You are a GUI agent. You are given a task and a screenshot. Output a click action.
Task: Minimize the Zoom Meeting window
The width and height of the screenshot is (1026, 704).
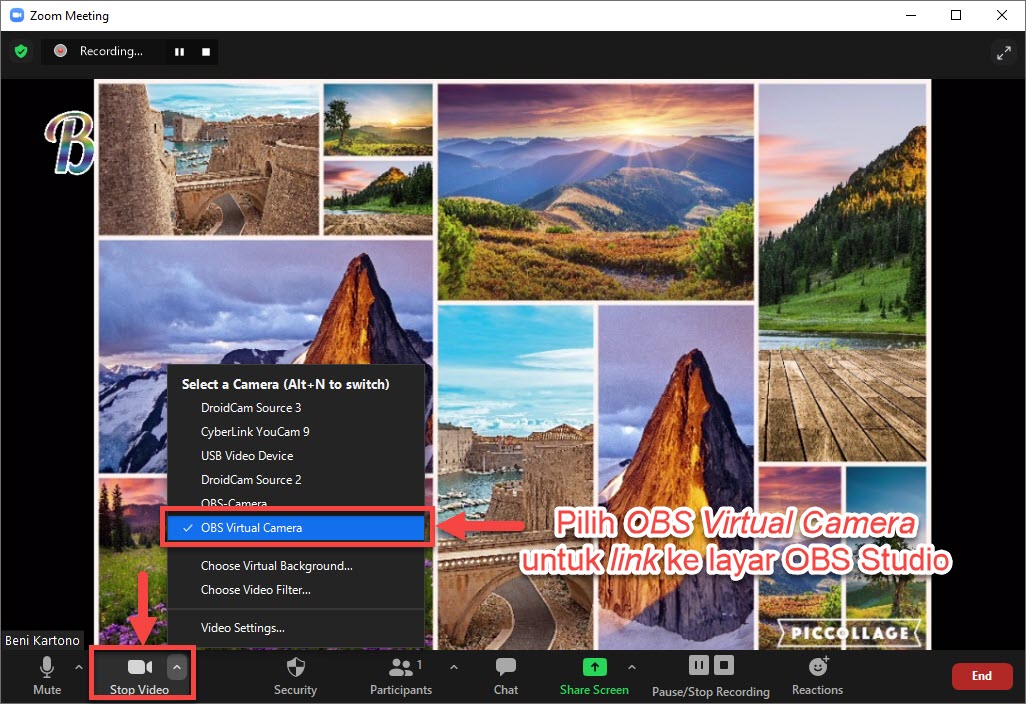click(910, 15)
